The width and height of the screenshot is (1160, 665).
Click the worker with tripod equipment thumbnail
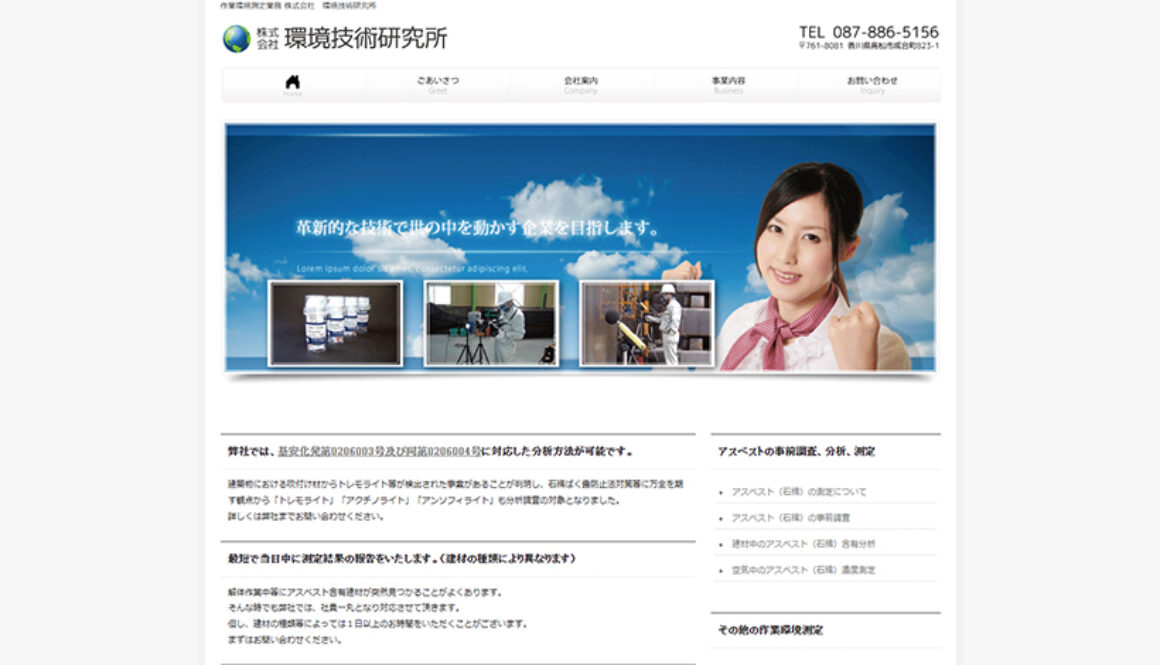pyautogui.click(x=491, y=323)
